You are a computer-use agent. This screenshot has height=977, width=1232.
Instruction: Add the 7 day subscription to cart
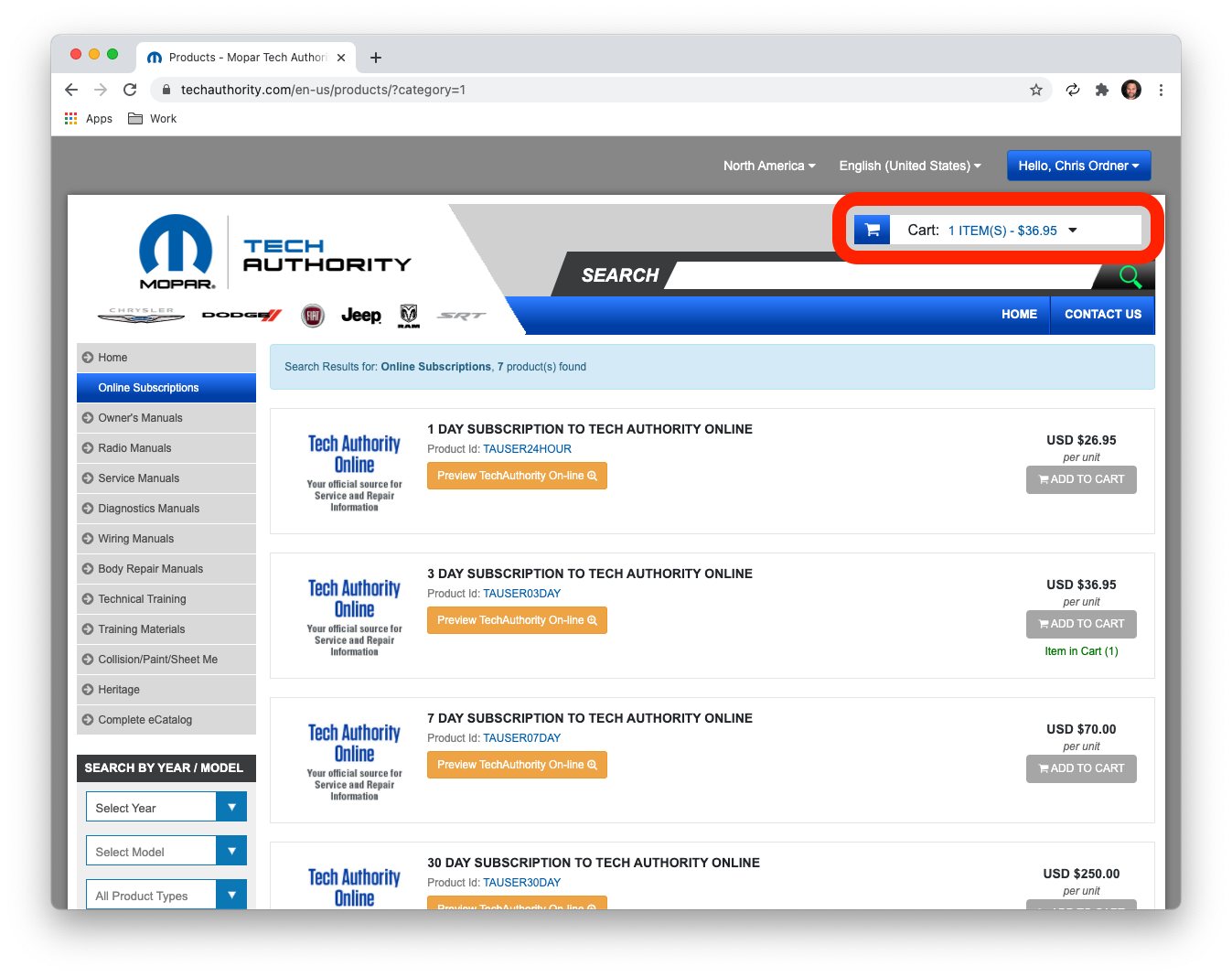1081,768
